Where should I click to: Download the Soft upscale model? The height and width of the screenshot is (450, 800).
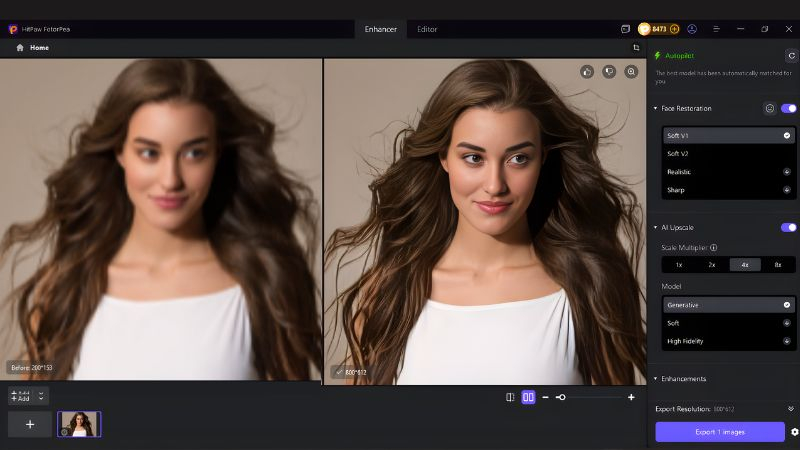tap(787, 323)
